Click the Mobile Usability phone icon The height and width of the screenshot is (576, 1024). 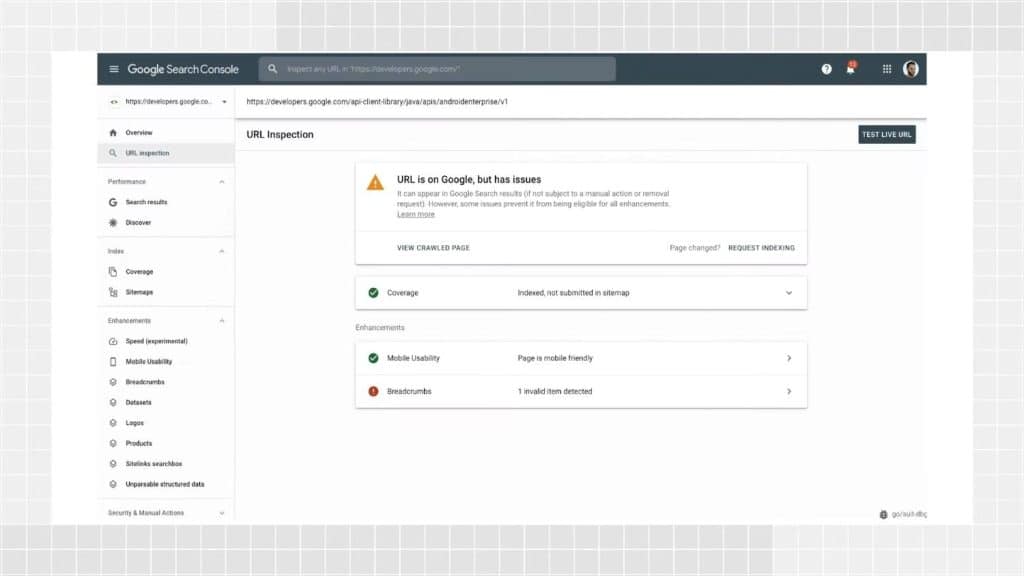113,361
